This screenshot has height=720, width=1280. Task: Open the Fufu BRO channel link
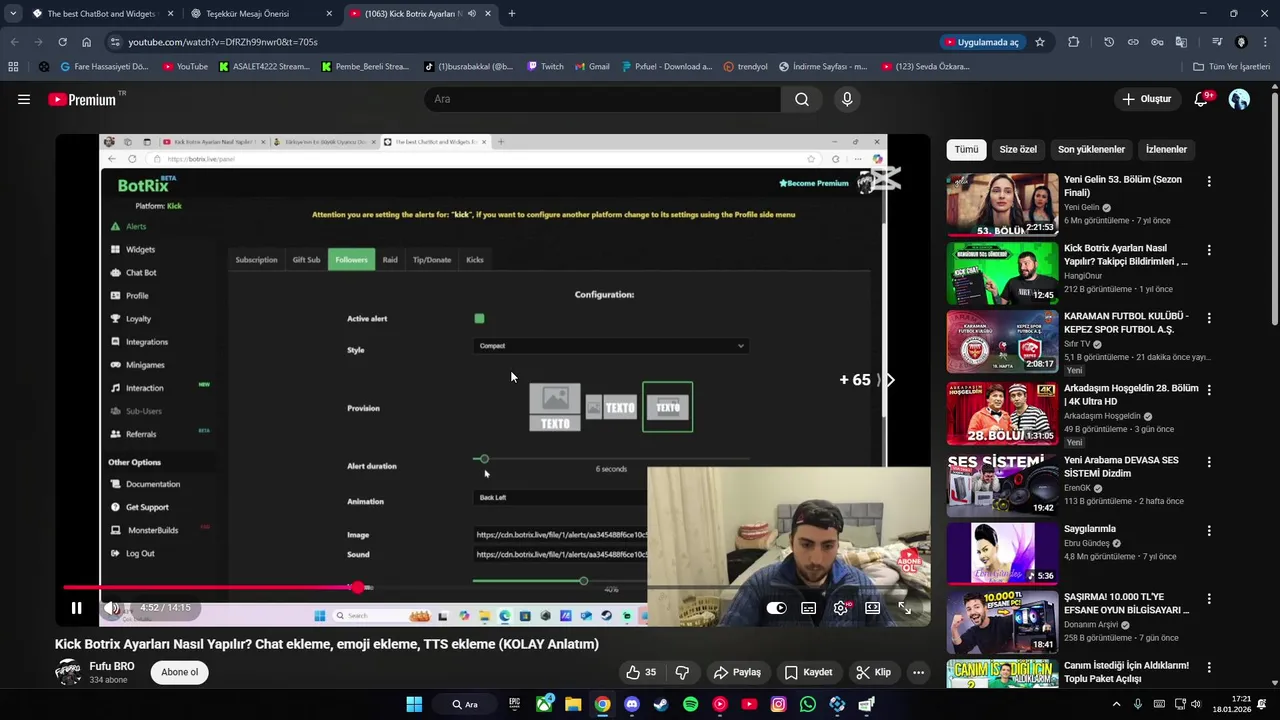tap(112, 666)
